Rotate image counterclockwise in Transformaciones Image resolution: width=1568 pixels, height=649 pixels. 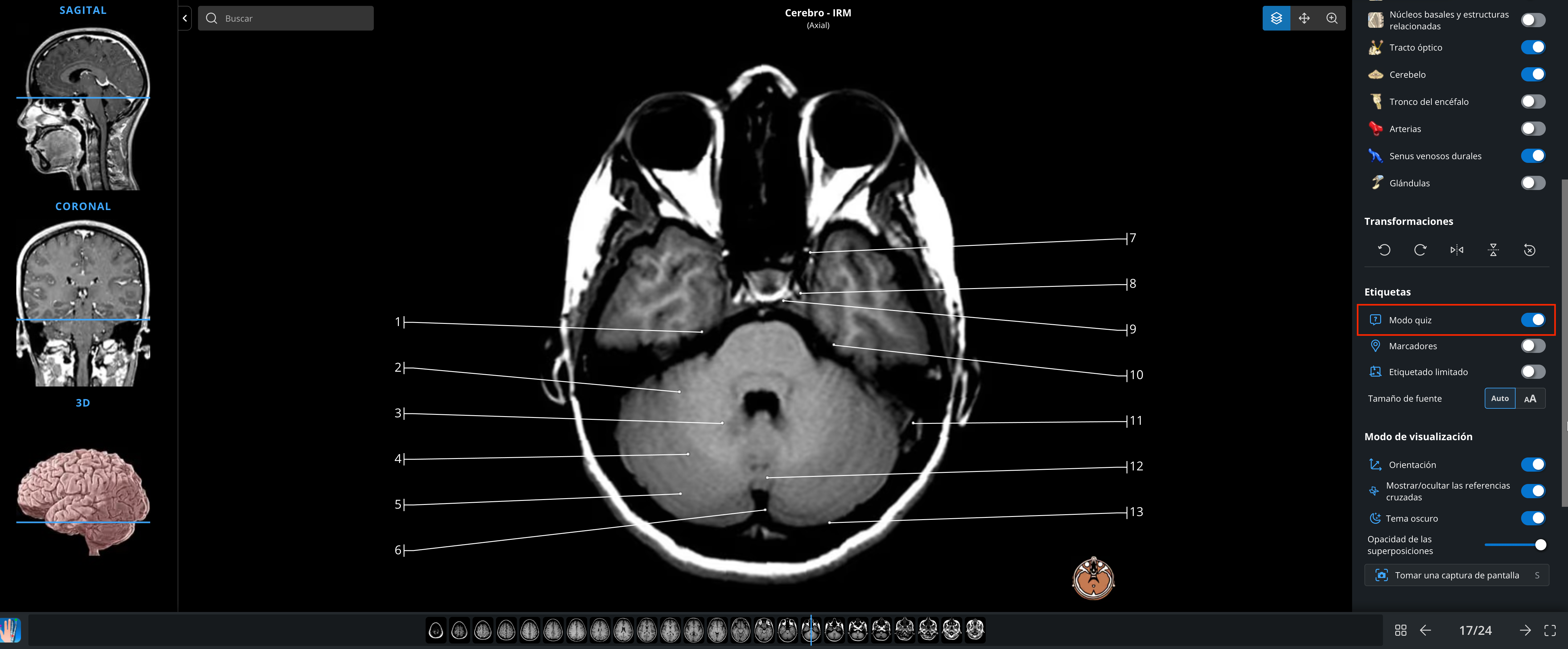1384,250
